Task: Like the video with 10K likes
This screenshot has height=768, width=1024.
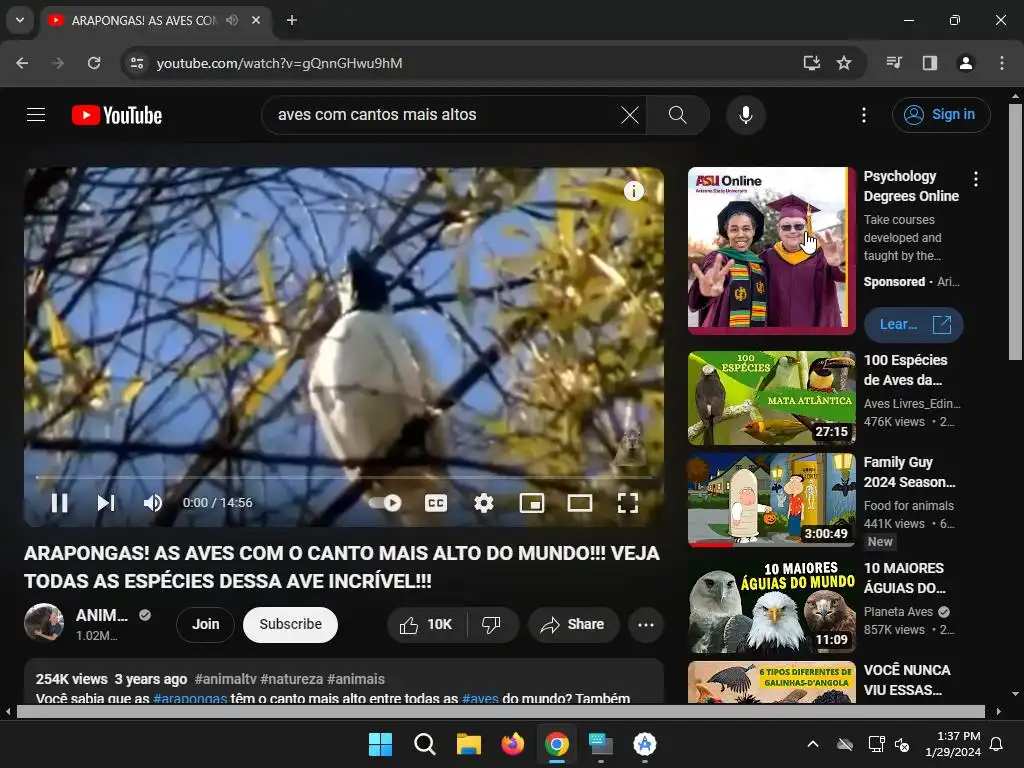Action: pos(427,625)
